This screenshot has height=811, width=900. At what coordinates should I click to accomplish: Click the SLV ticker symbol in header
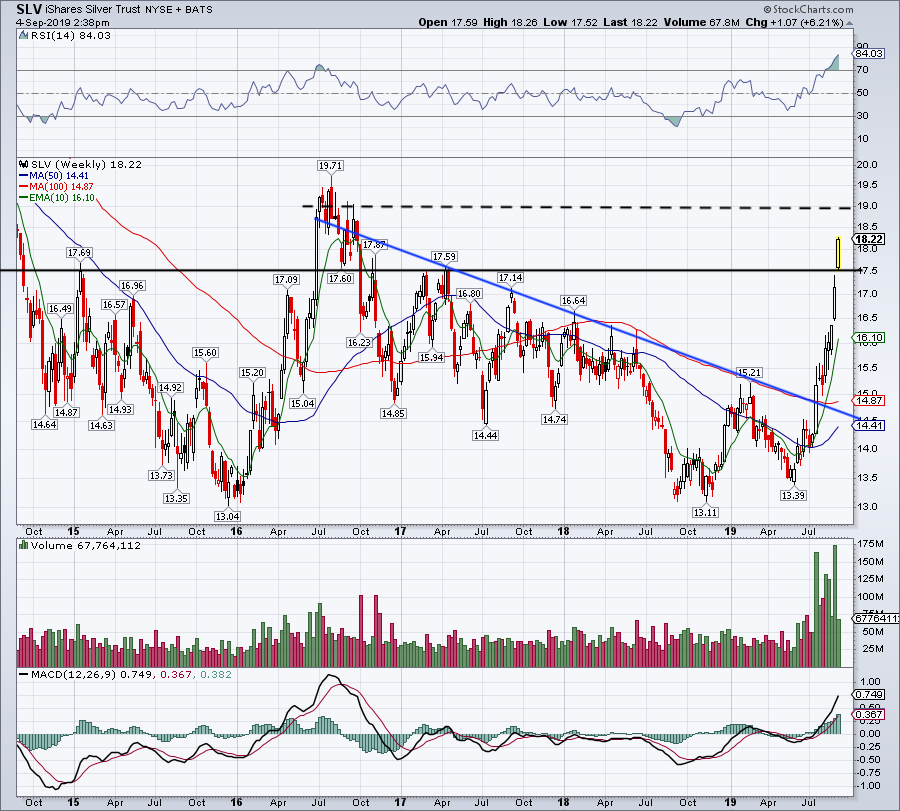click(x=28, y=9)
